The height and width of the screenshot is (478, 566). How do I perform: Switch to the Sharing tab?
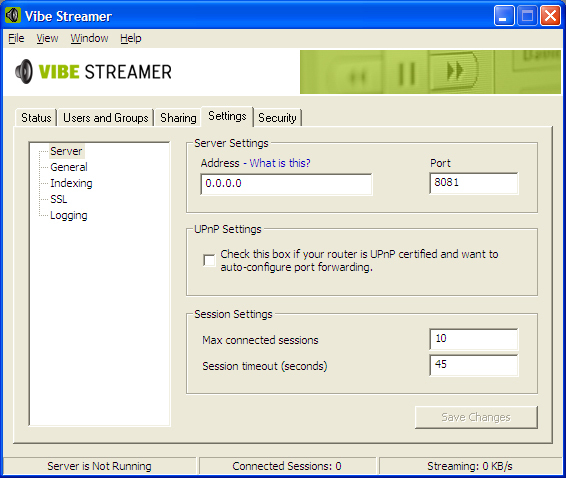[x=178, y=118]
